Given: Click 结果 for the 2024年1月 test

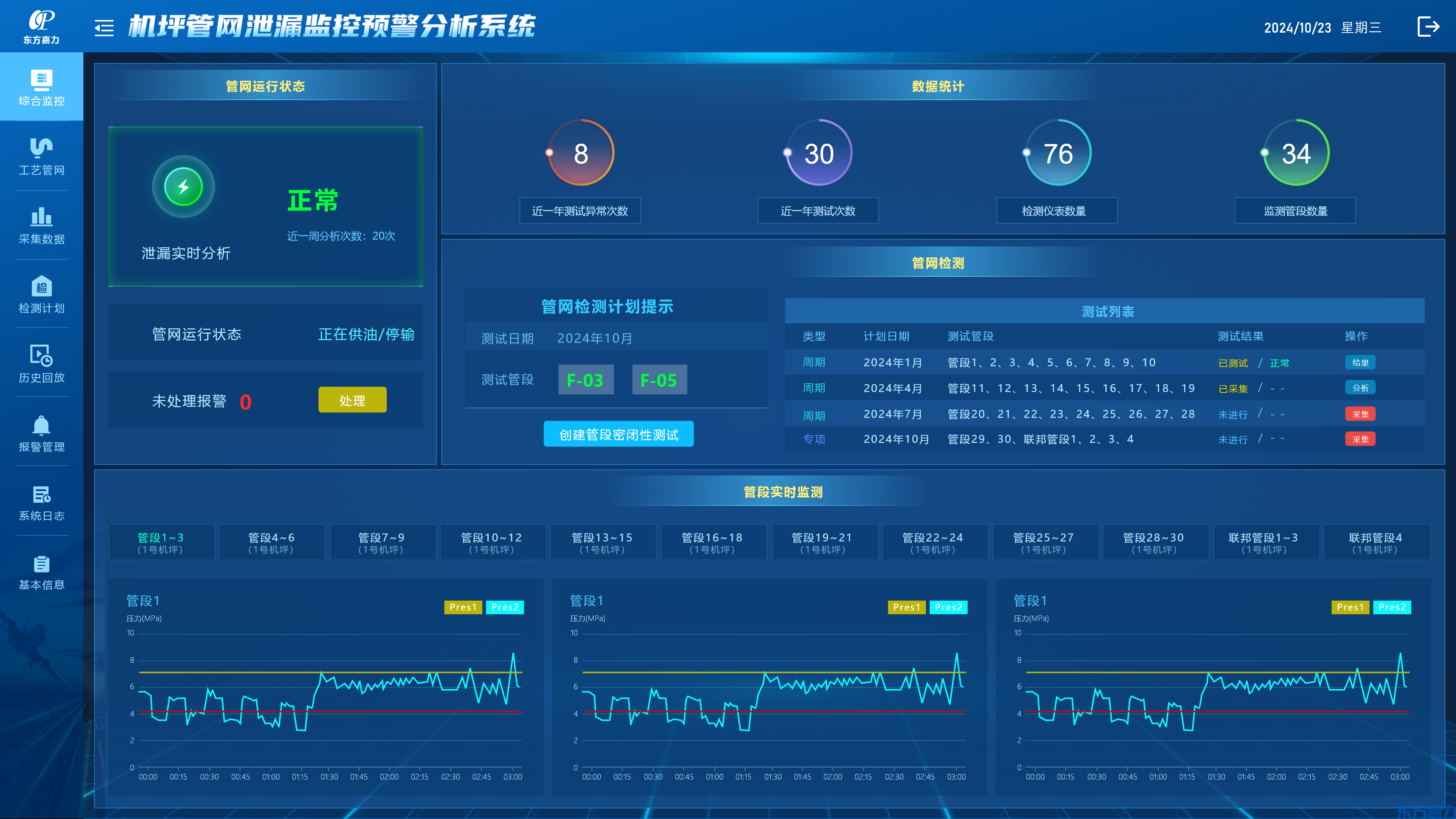Looking at the screenshot, I should [x=1360, y=362].
